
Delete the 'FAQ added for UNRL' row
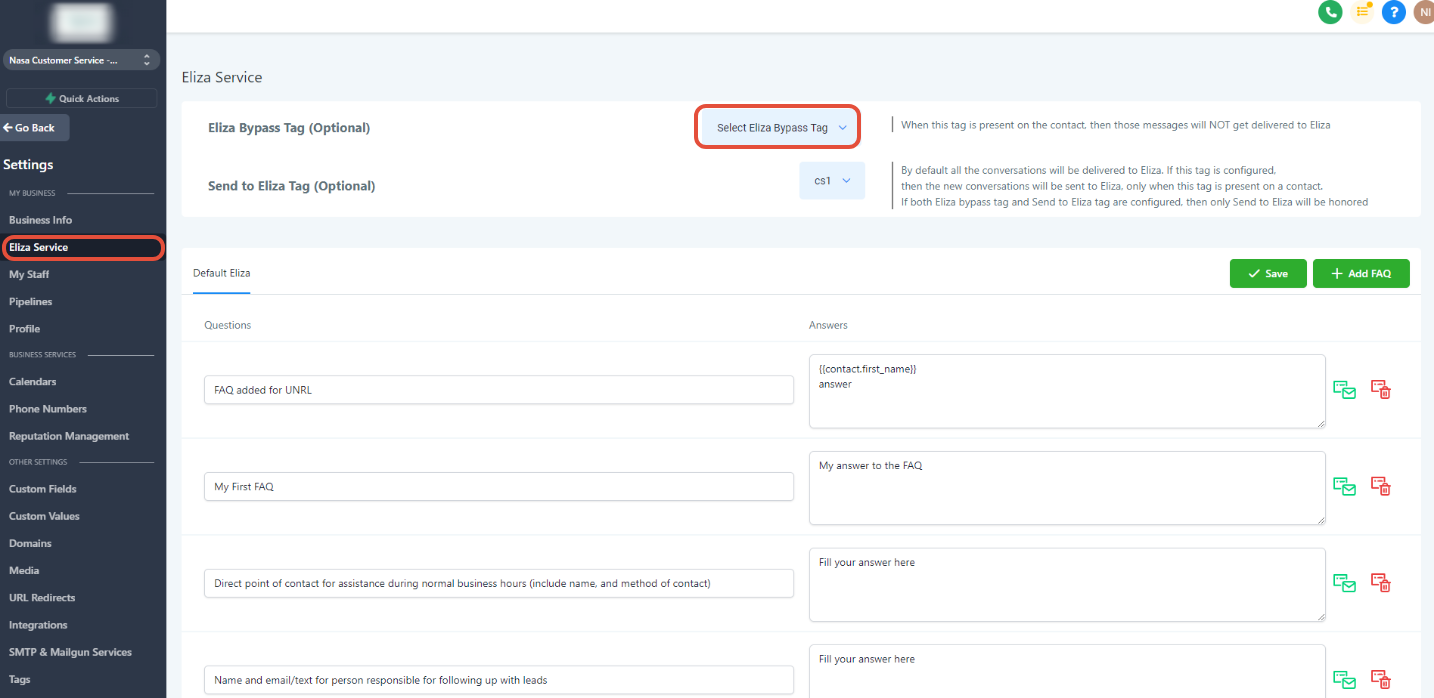tap(1381, 390)
